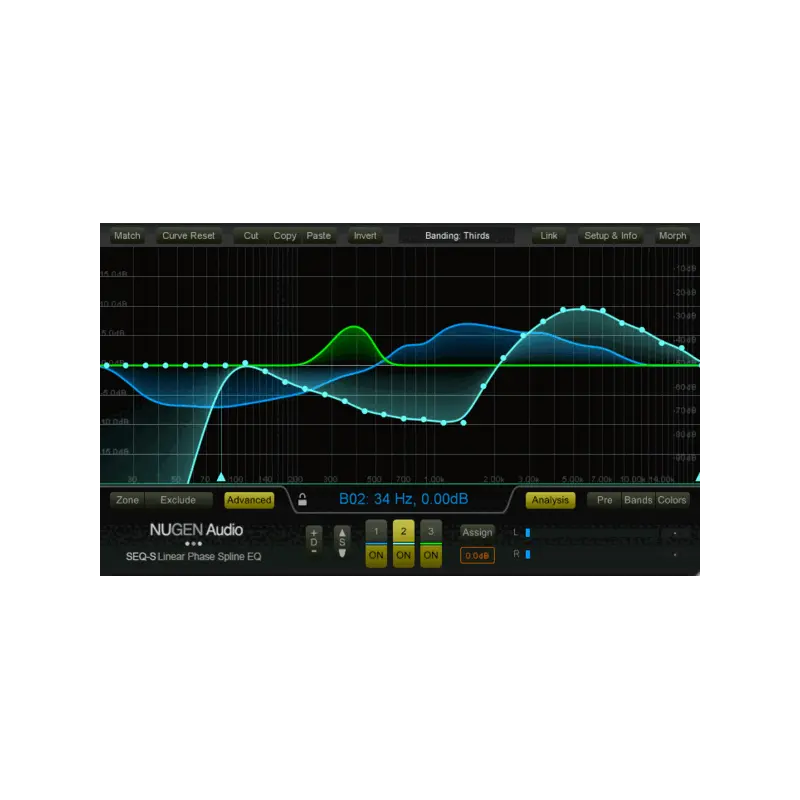Click the NUGEN Audio logo
800x800 pixels.
coord(196,530)
